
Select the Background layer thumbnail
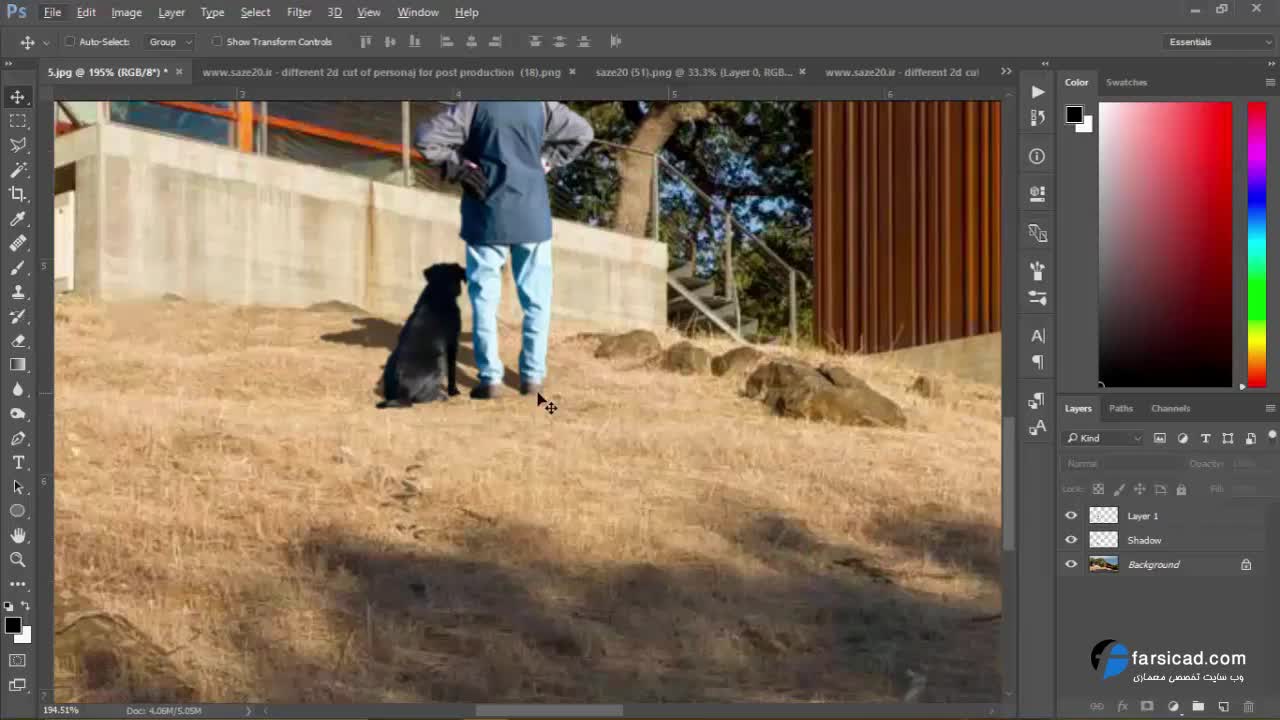pos(1103,565)
